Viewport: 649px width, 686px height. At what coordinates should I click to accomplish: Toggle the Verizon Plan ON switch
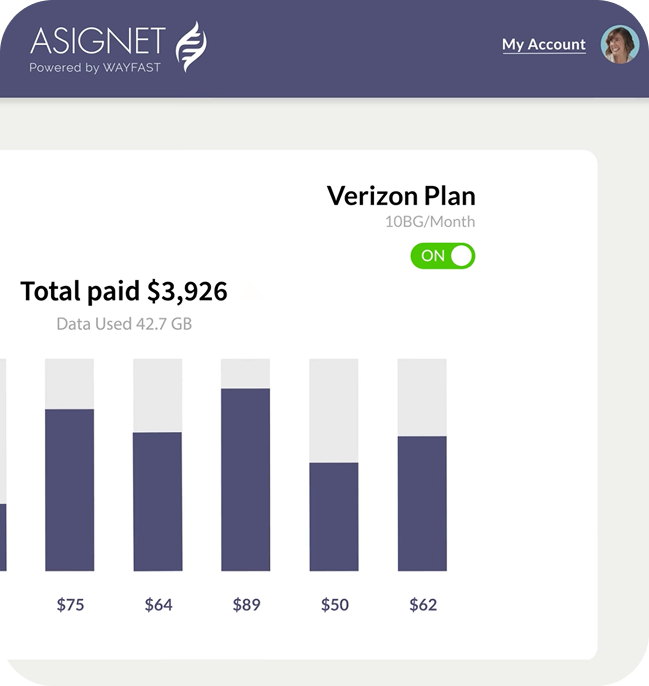[442, 256]
